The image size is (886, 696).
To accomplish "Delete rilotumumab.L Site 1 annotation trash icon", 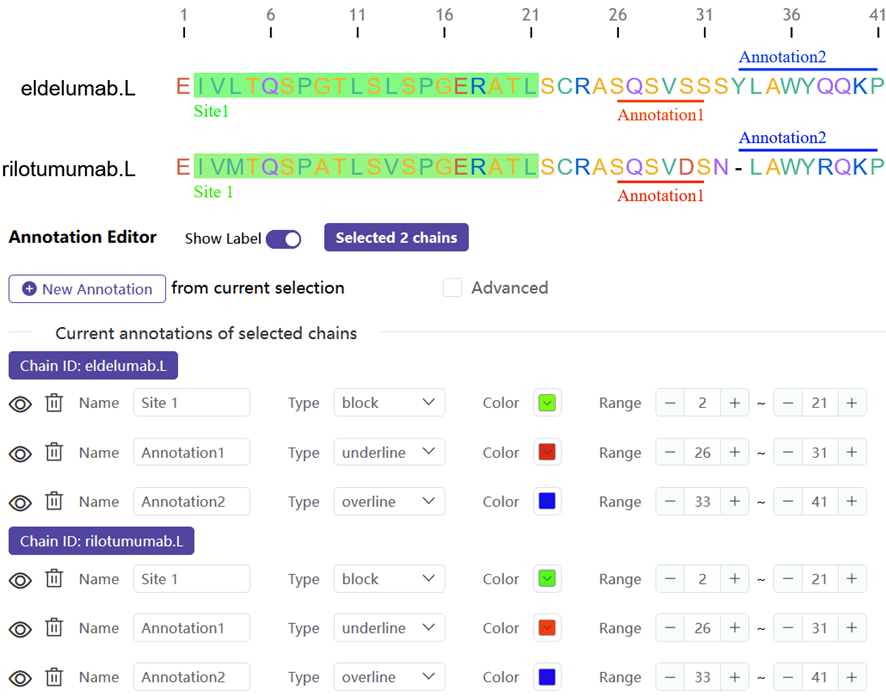I will 54,579.
